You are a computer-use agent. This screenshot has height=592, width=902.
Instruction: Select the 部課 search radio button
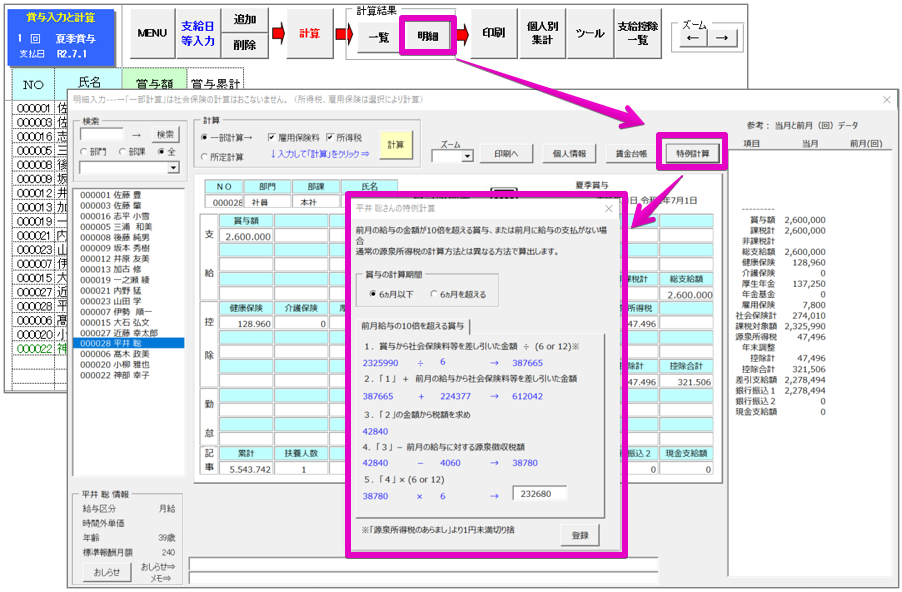(x=132, y=151)
